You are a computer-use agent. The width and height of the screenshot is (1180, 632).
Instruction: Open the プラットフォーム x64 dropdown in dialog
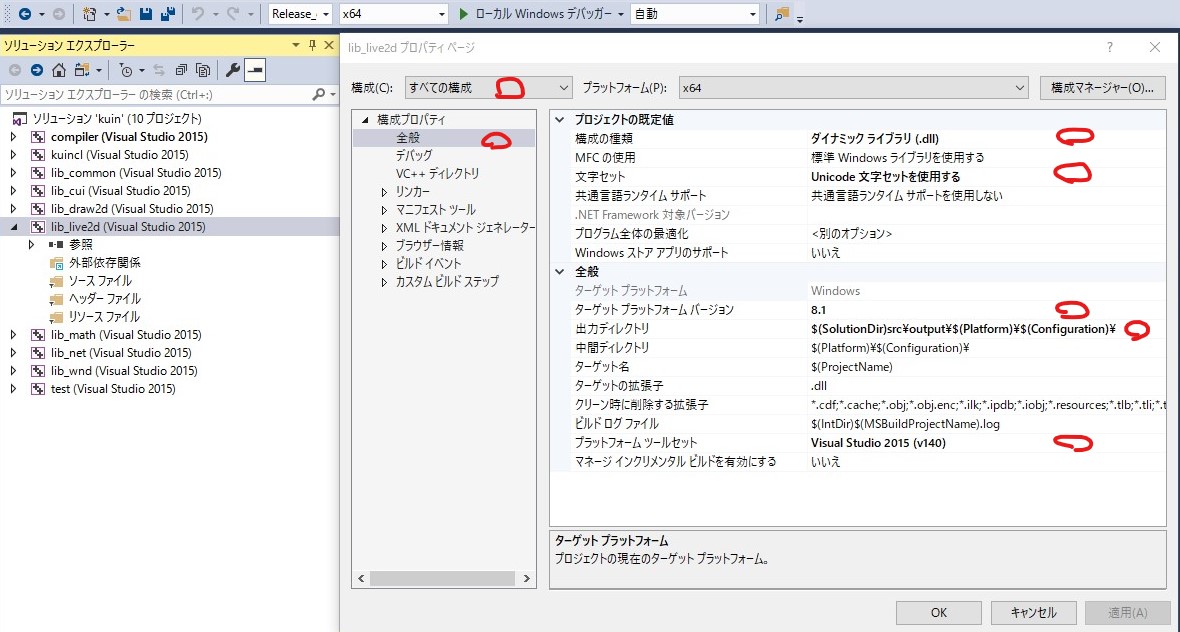click(x=853, y=88)
